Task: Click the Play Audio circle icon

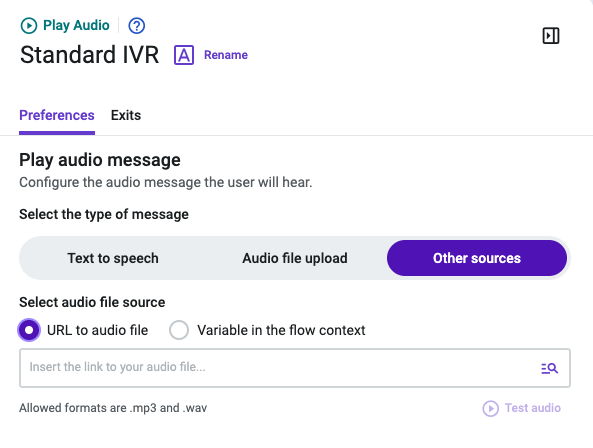Action: [29, 26]
